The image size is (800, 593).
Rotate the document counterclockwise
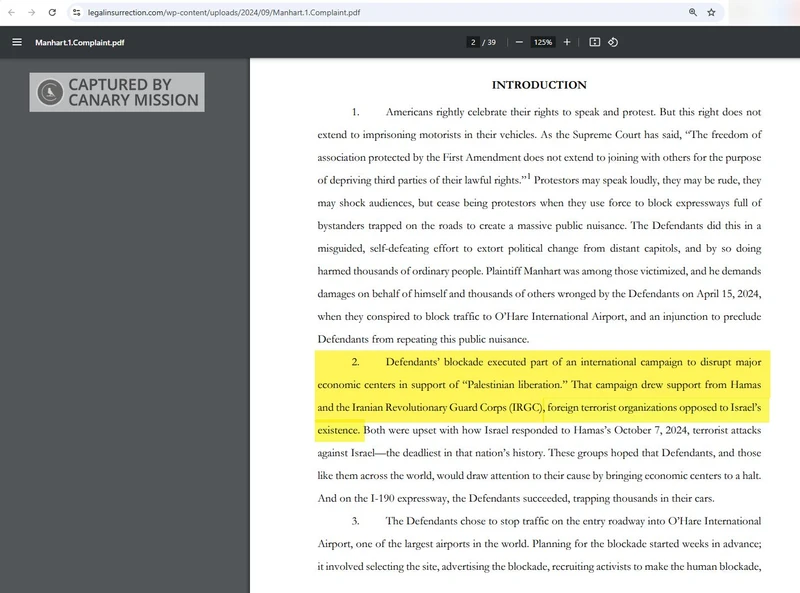click(x=613, y=42)
